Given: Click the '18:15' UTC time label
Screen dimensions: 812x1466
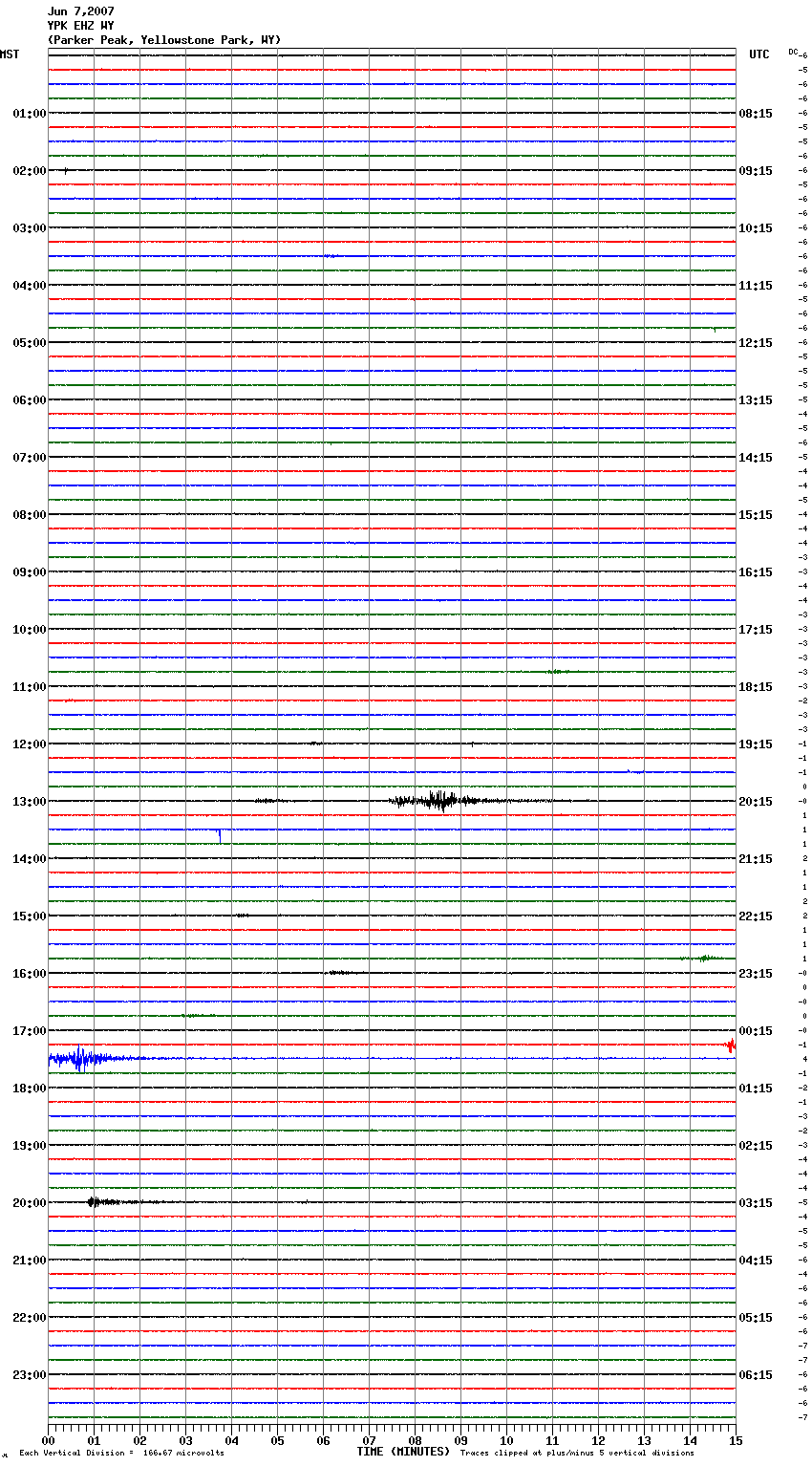Looking at the screenshot, I should [756, 687].
